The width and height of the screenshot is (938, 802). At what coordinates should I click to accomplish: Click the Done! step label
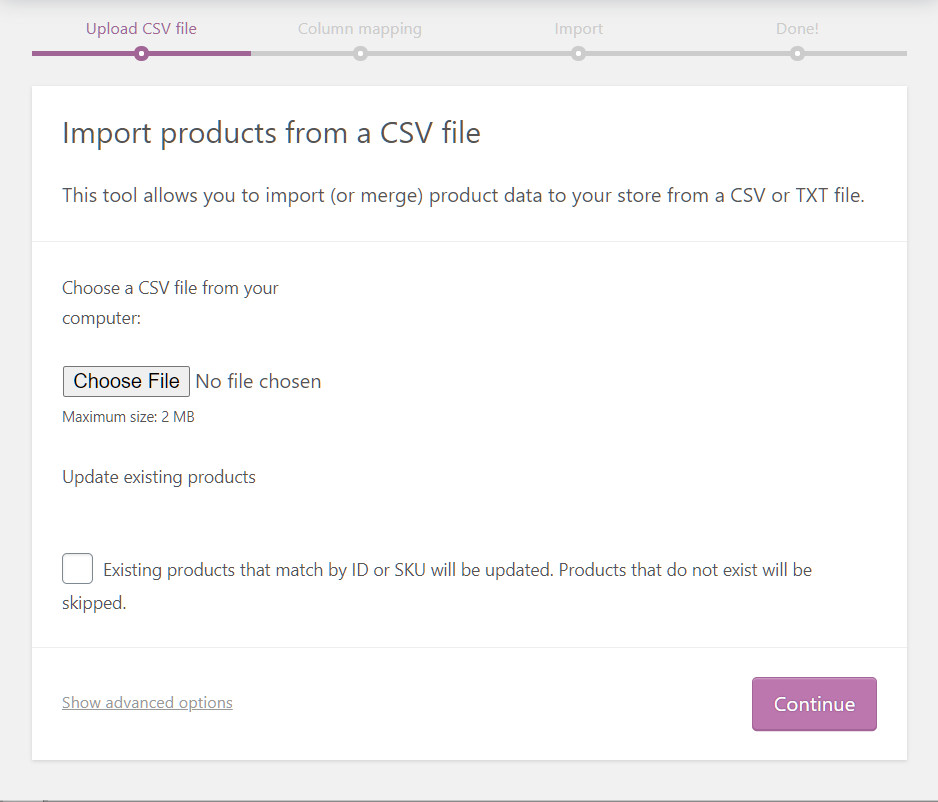click(797, 29)
